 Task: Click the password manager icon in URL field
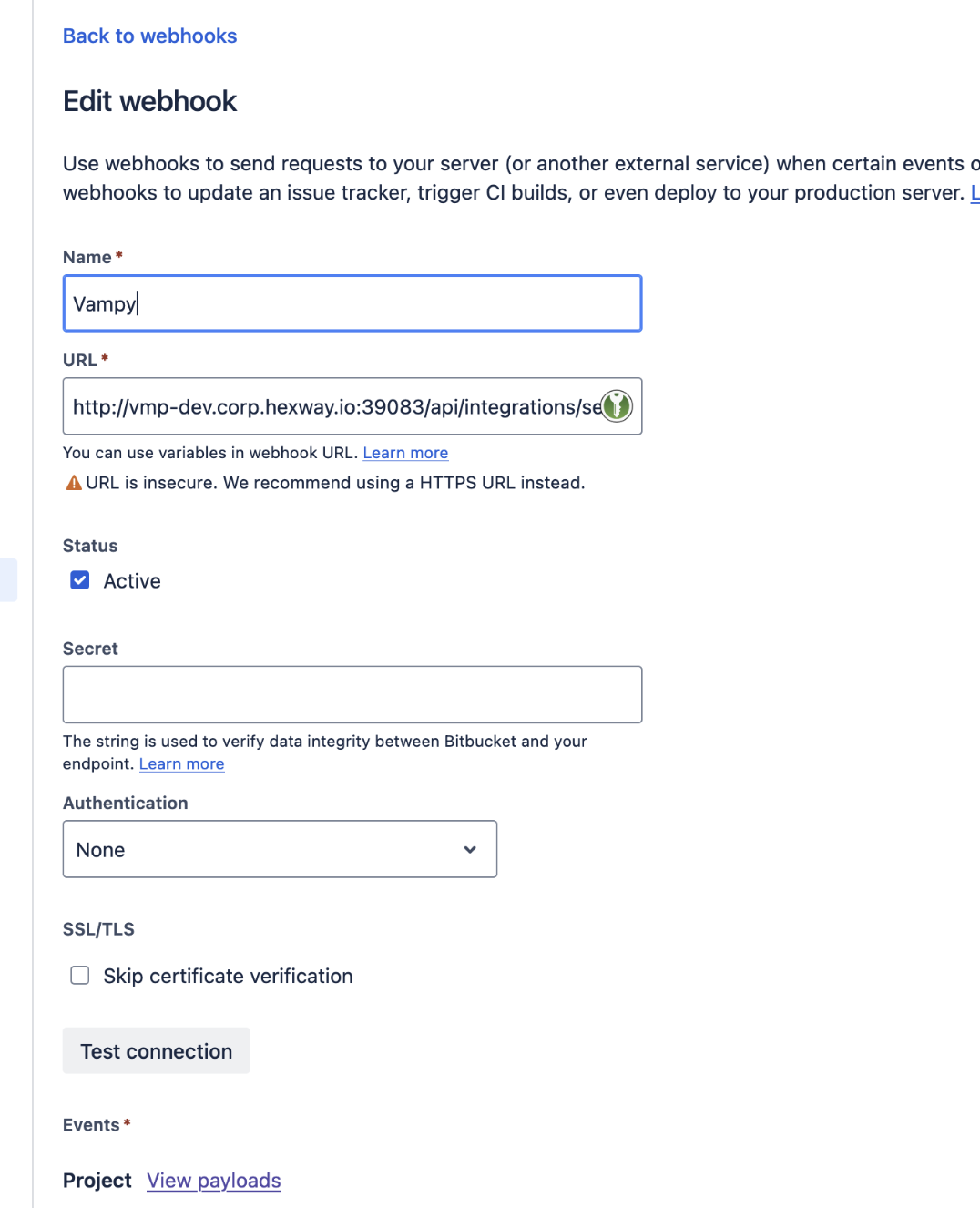[x=617, y=405]
